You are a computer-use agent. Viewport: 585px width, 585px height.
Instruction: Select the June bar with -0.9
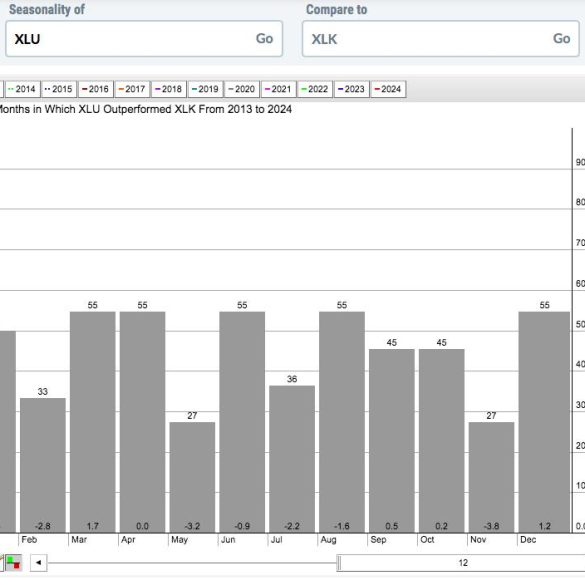pos(242,422)
